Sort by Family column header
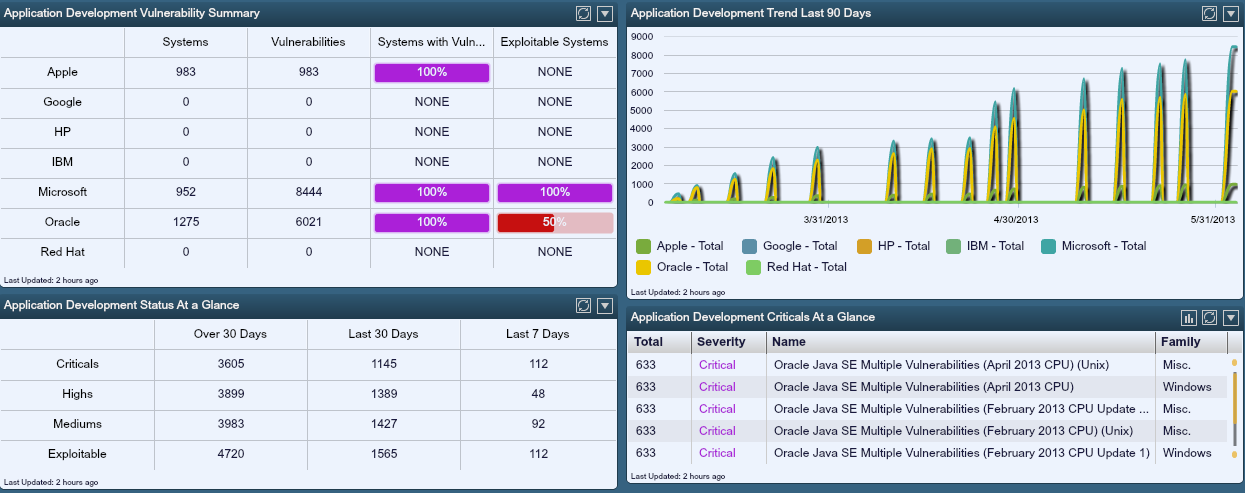 1191,342
